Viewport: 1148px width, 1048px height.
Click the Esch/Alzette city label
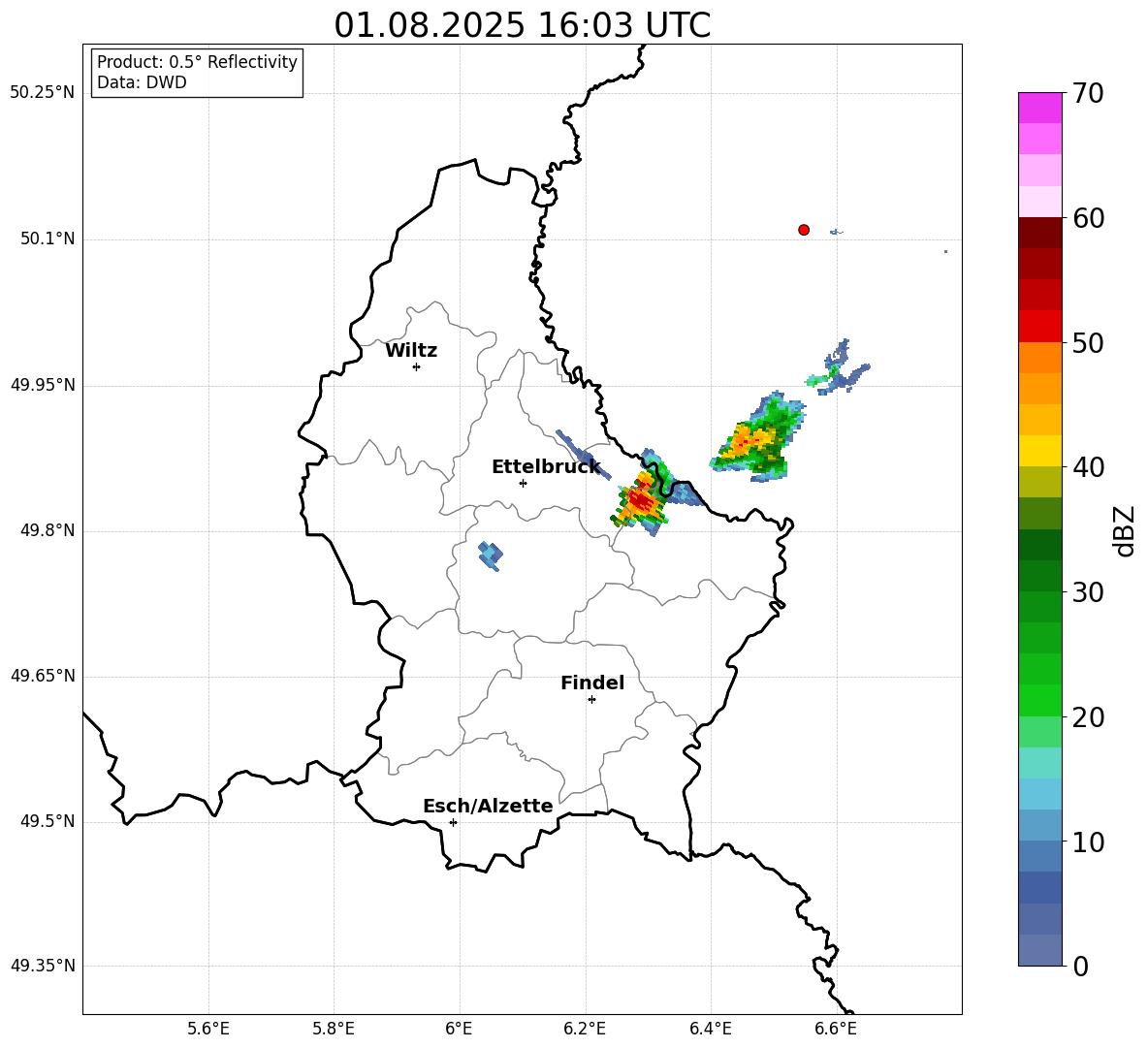point(488,806)
